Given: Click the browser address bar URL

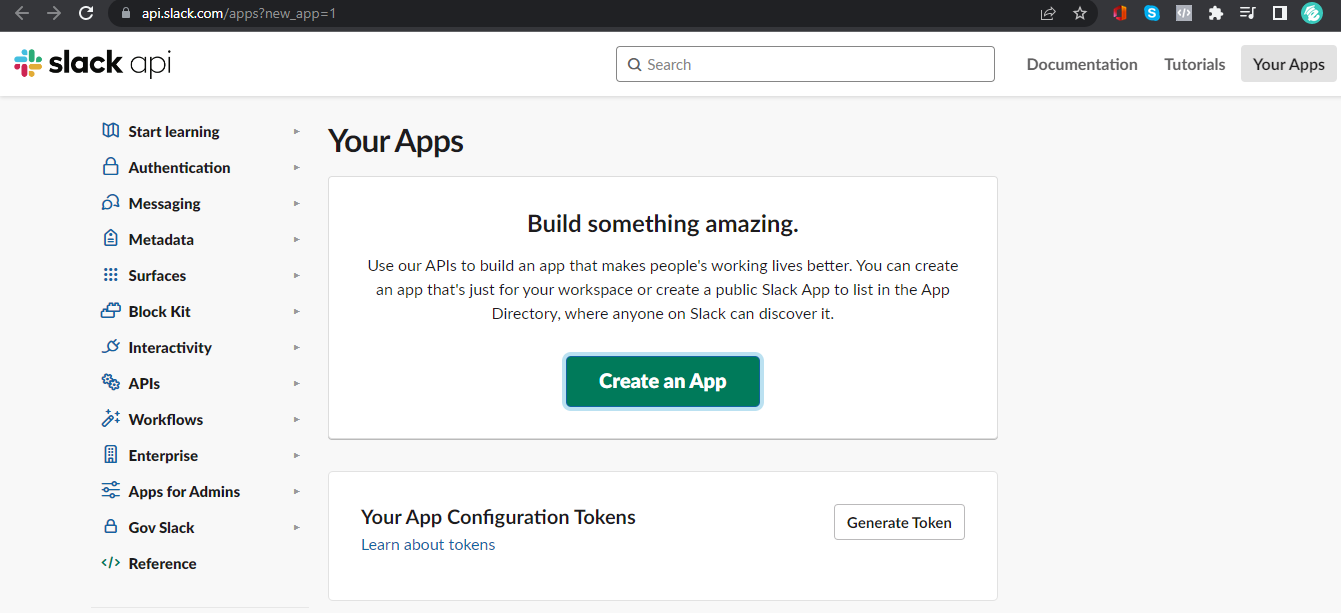Looking at the screenshot, I should tap(239, 13).
